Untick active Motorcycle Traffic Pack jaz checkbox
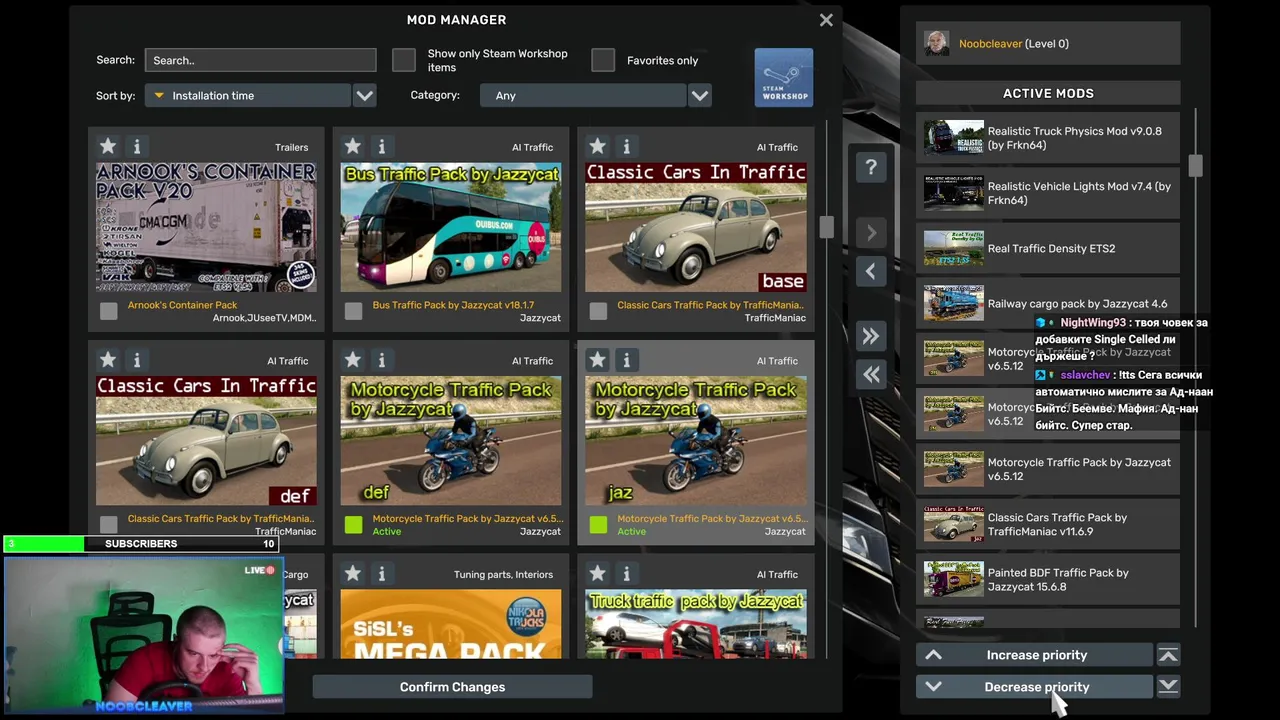The image size is (1280, 720). tap(598, 524)
